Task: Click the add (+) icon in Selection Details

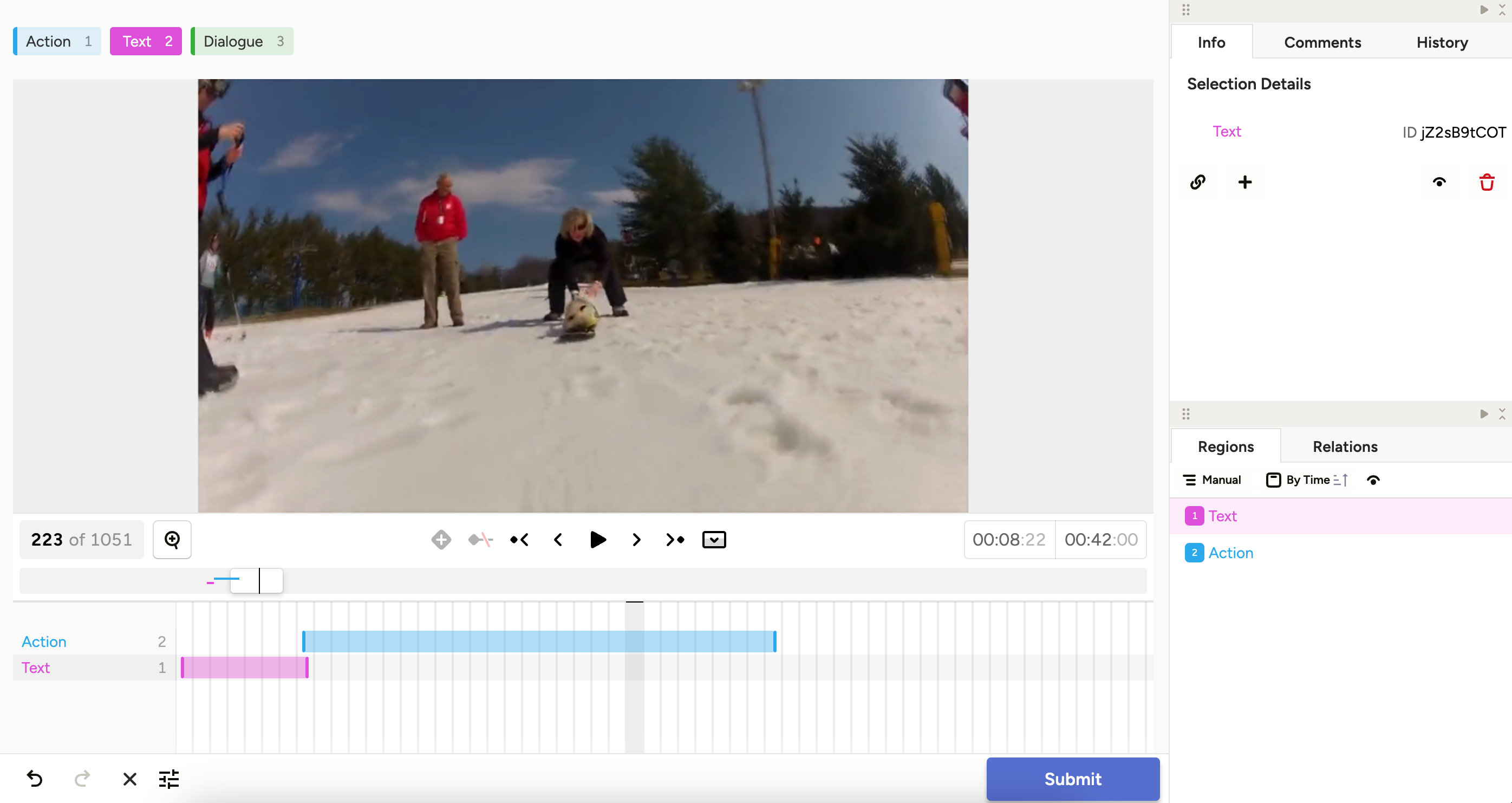Action: point(1245,182)
